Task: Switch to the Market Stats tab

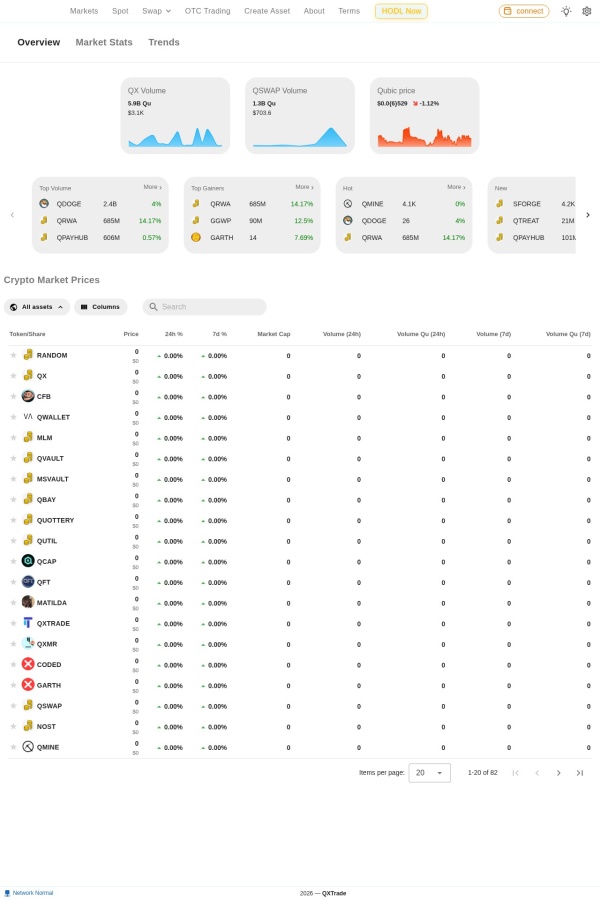Action: [x=104, y=42]
